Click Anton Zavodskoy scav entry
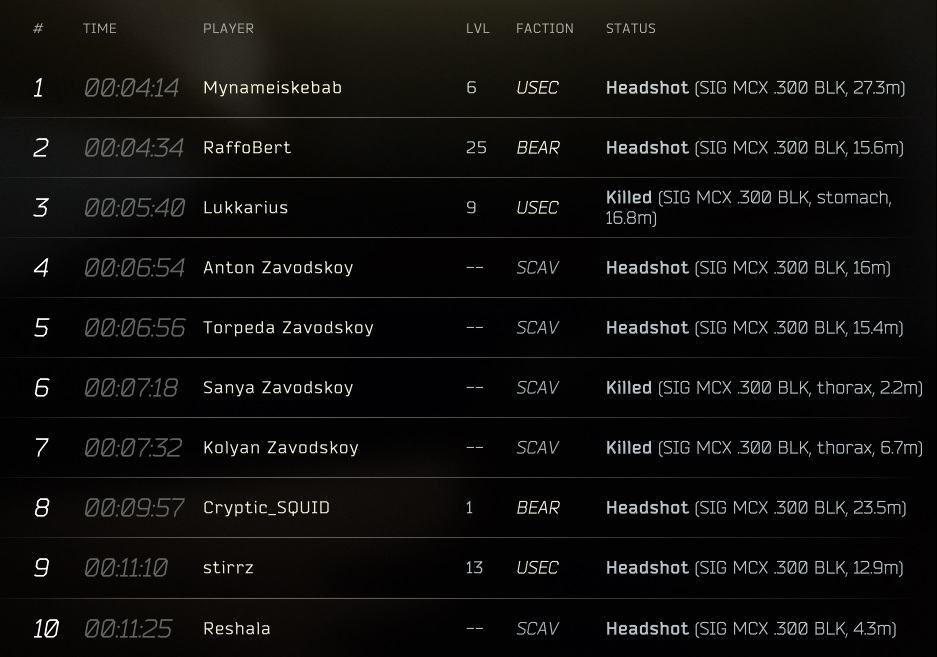Viewport: 937px width, 657px height. coord(468,267)
